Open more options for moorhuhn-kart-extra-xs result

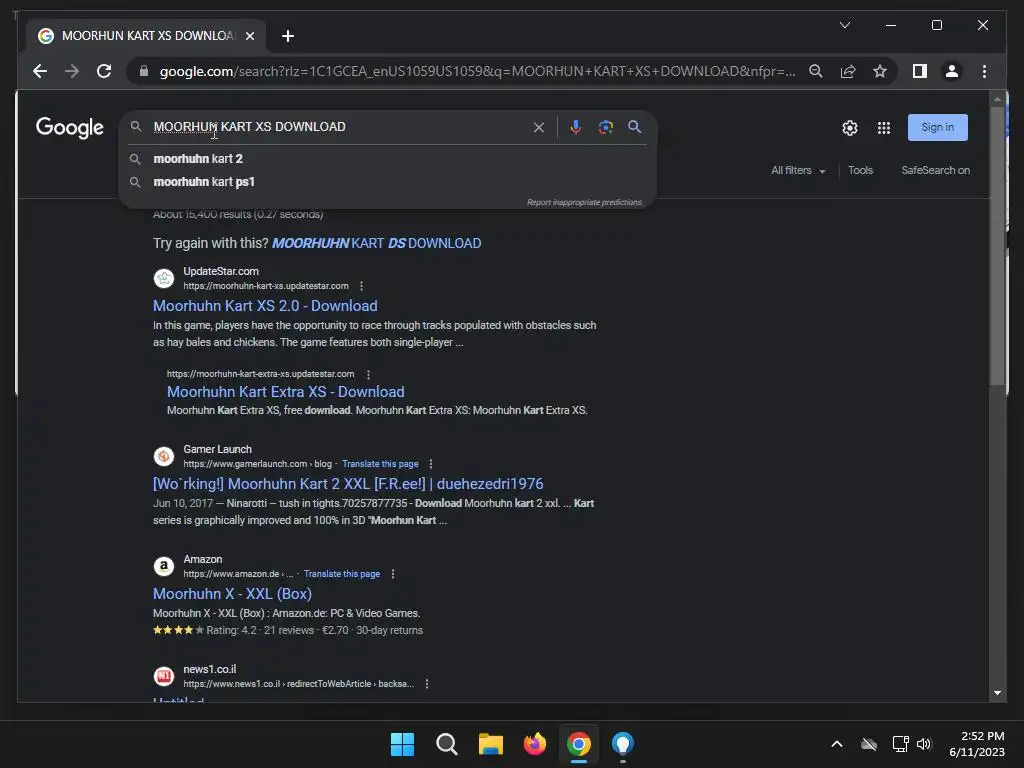pyautogui.click(x=368, y=374)
